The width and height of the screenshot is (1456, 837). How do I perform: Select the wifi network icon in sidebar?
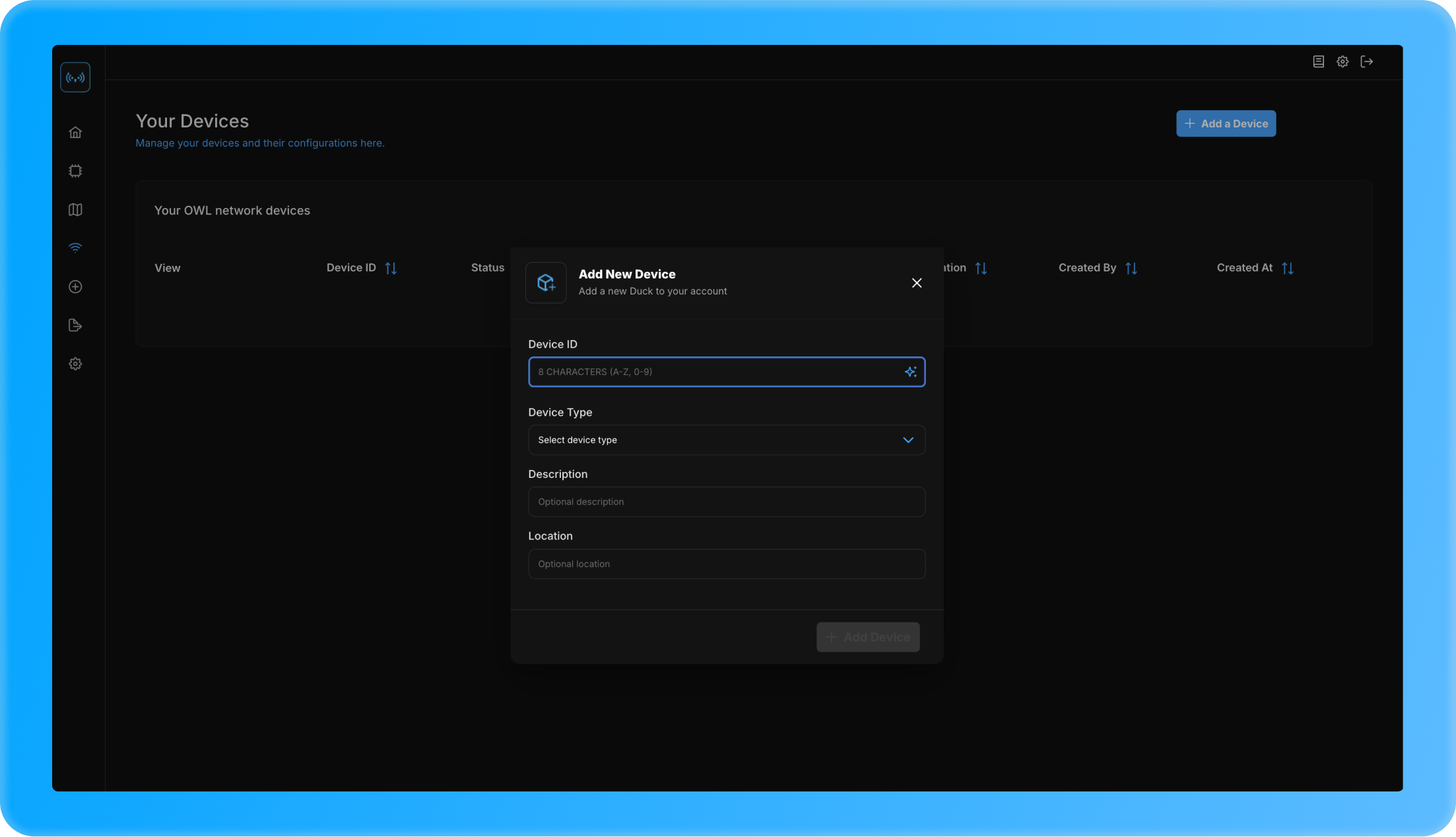[x=75, y=248]
